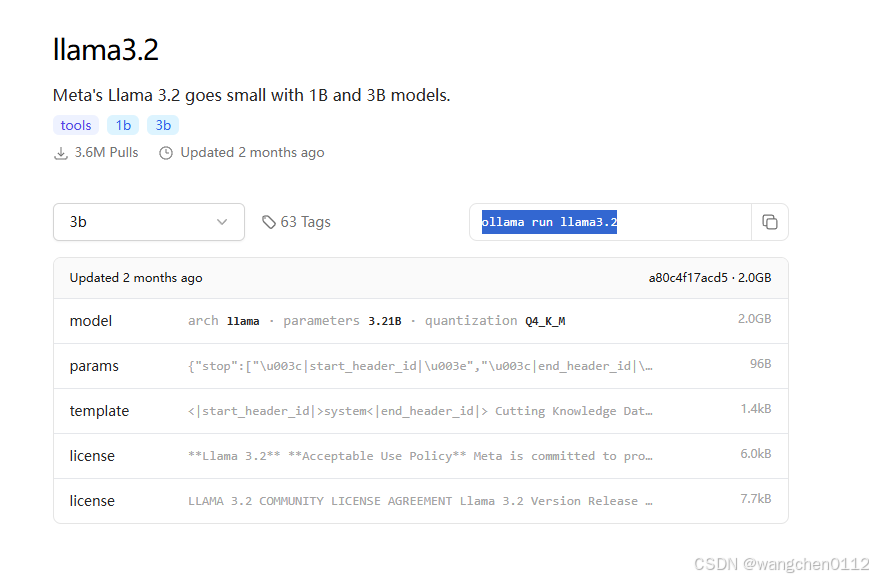Open the model row
This screenshot has height=579, width=873.
[x=421, y=321]
